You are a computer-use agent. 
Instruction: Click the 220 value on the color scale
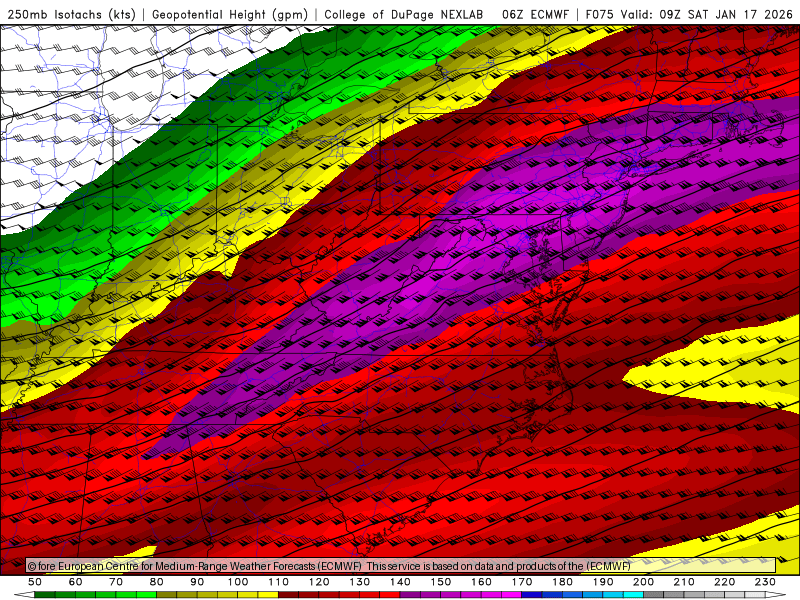pos(725,582)
